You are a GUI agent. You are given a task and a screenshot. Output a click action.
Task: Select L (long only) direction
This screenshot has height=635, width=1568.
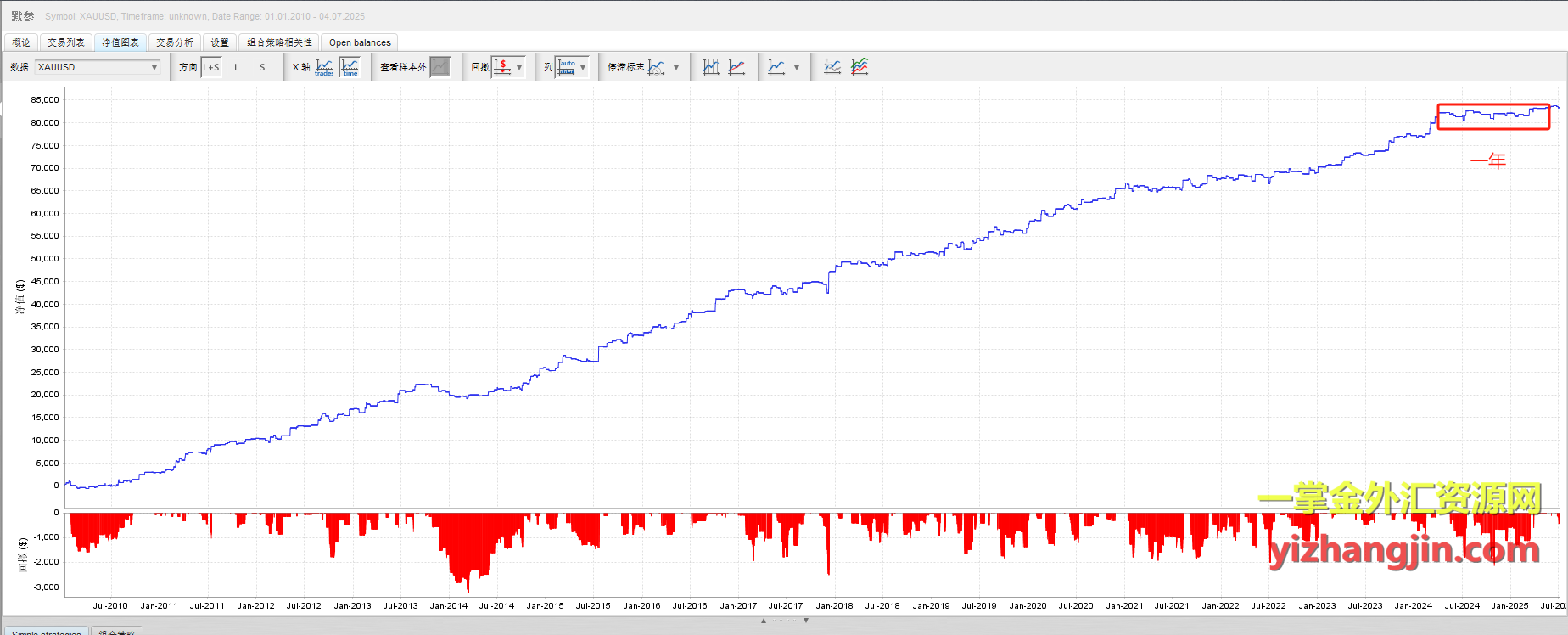237,67
